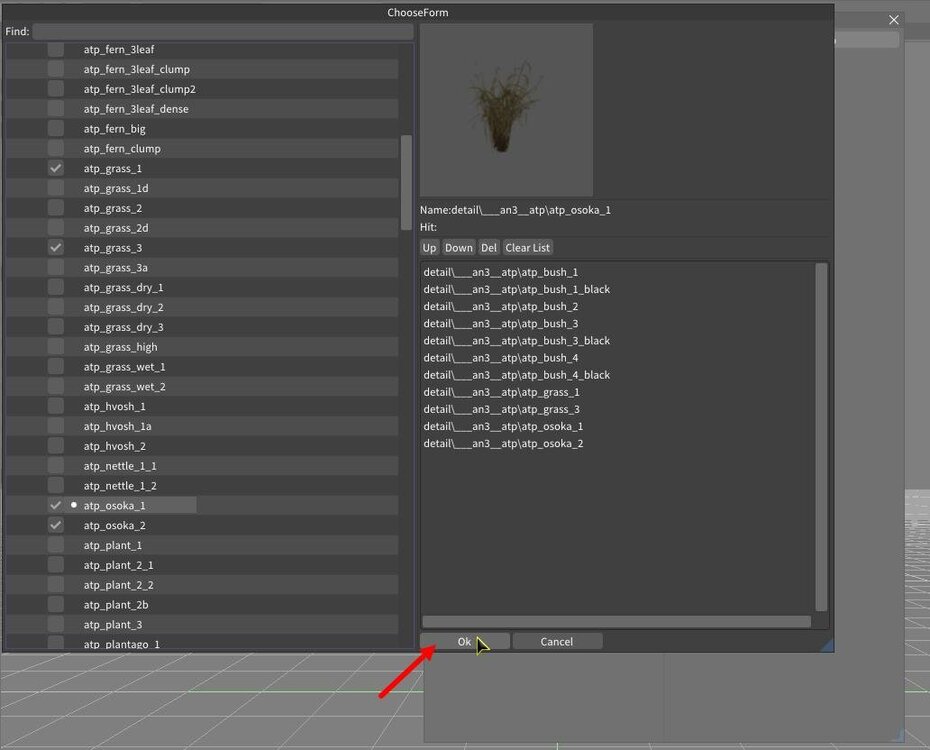Uncheck atp_osoka_1 checkbox
The width and height of the screenshot is (930, 750).
click(x=56, y=505)
